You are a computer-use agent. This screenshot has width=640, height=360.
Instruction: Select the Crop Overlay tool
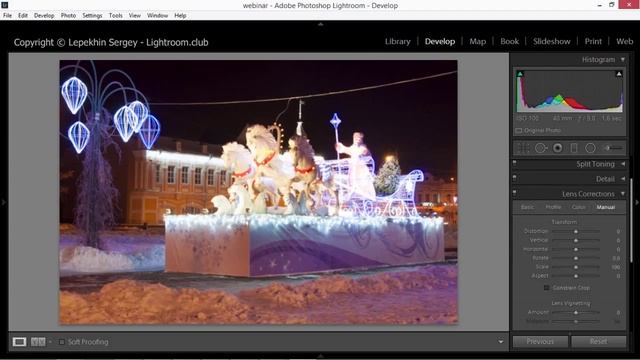[x=523, y=148]
